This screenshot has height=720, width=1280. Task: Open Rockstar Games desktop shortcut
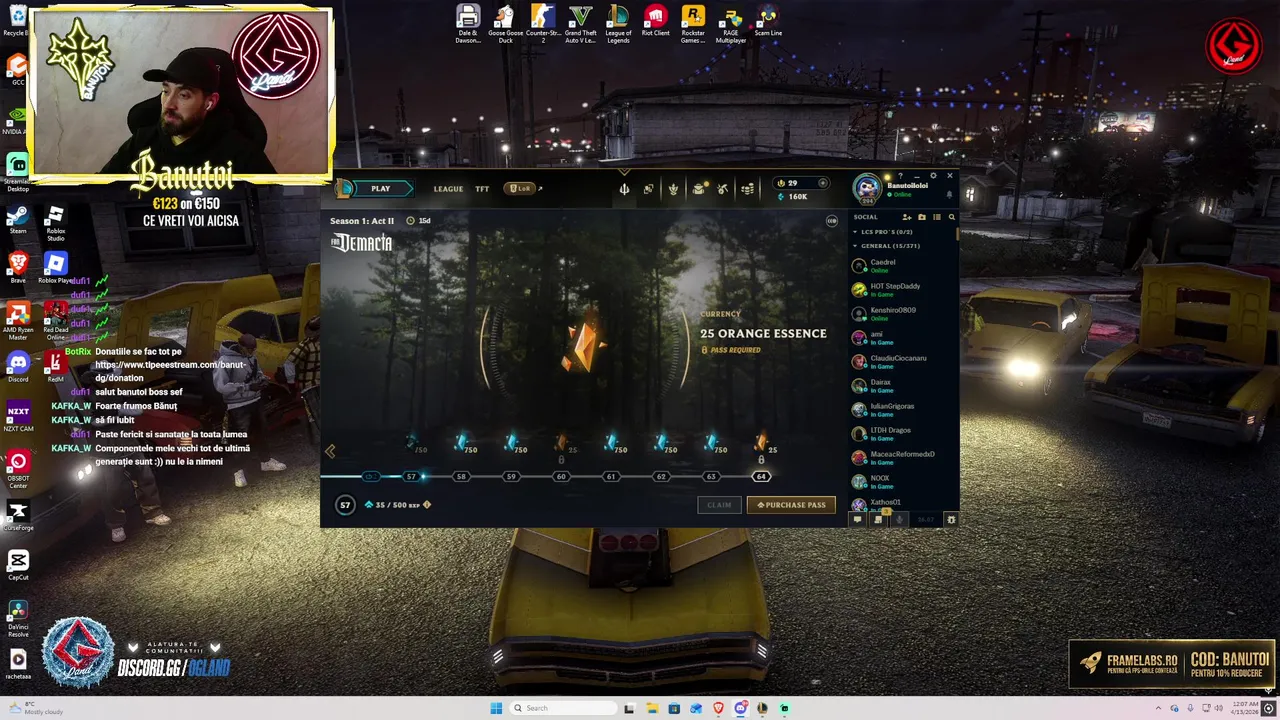(x=693, y=23)
